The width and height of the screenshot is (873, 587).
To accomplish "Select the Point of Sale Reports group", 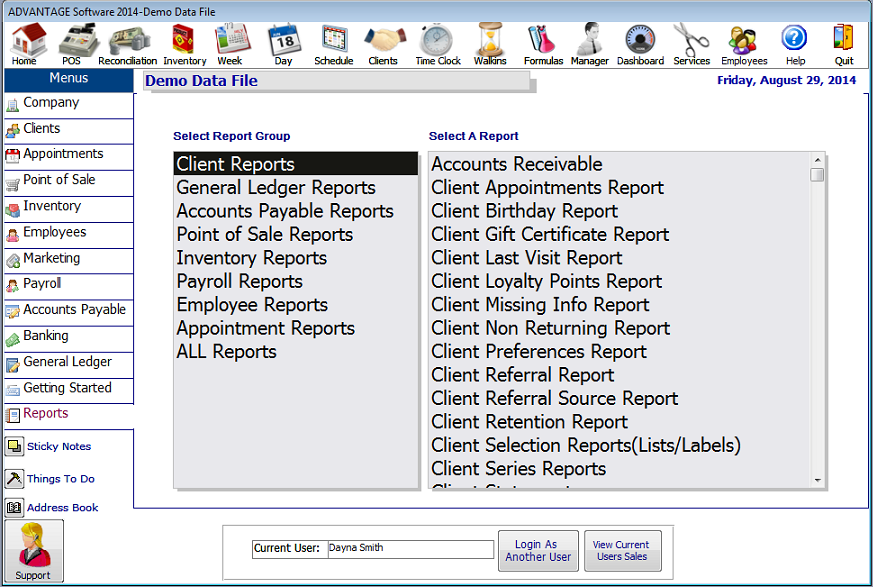I will pos(296,234).
